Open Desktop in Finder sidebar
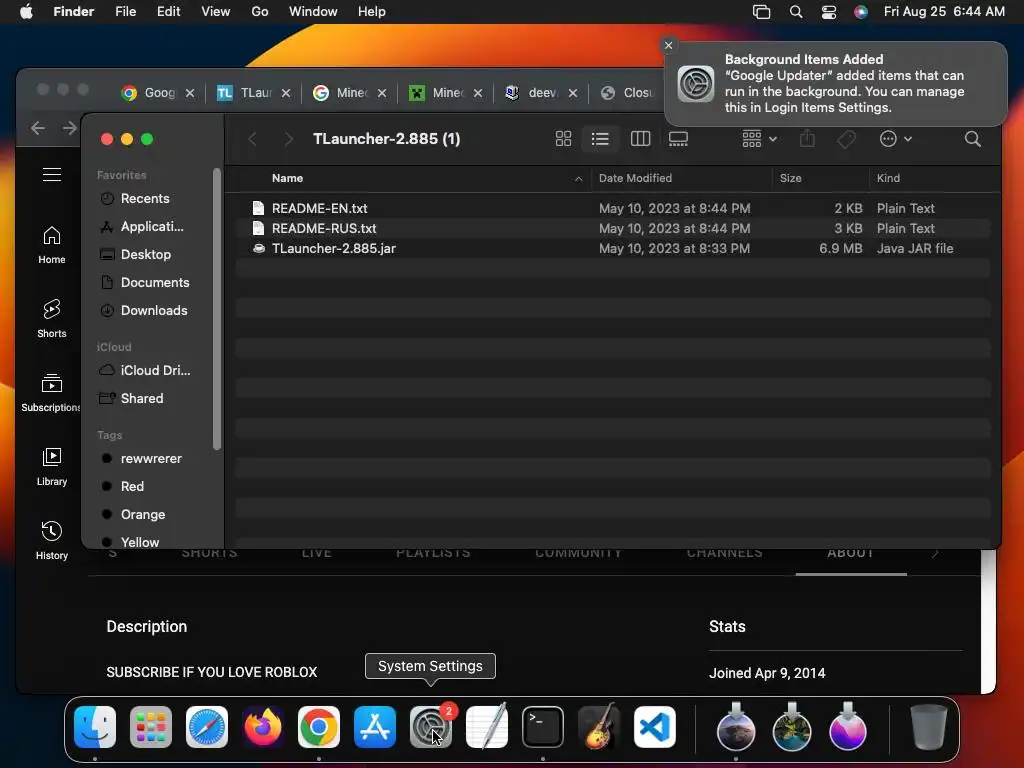The width and height of the screenshot is (1024, 768). 135,255
